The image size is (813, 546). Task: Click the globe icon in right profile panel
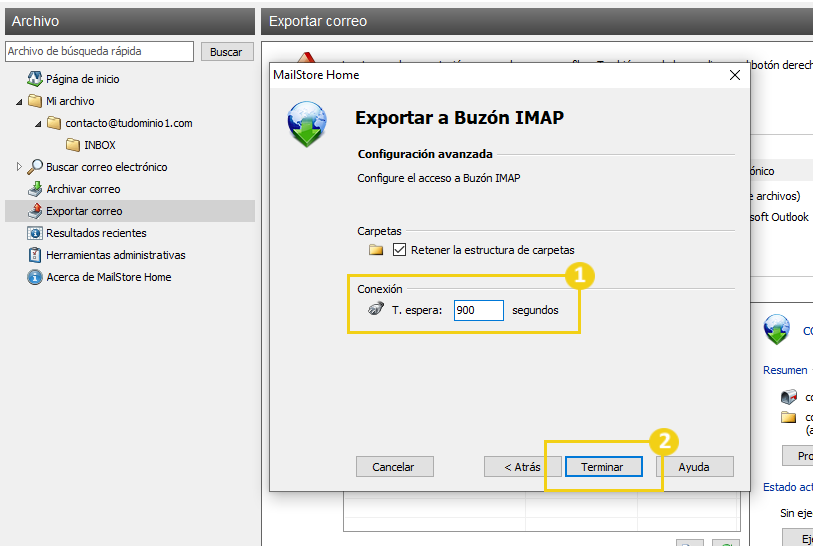(x=776, y=329)
